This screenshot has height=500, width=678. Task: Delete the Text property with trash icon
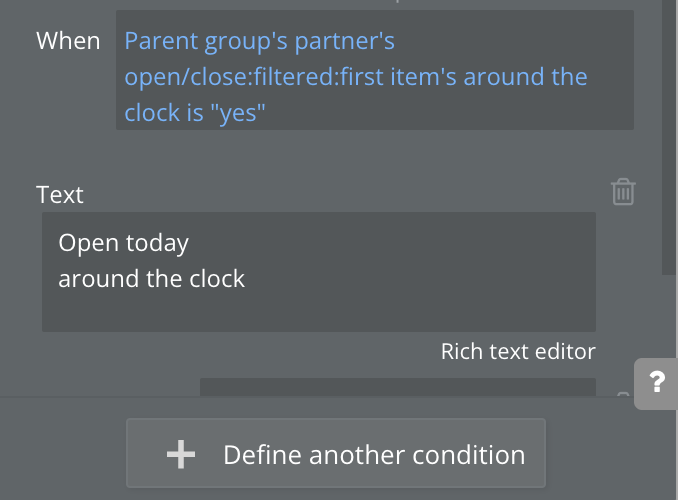pyautogui.click(x=623, y=192)
